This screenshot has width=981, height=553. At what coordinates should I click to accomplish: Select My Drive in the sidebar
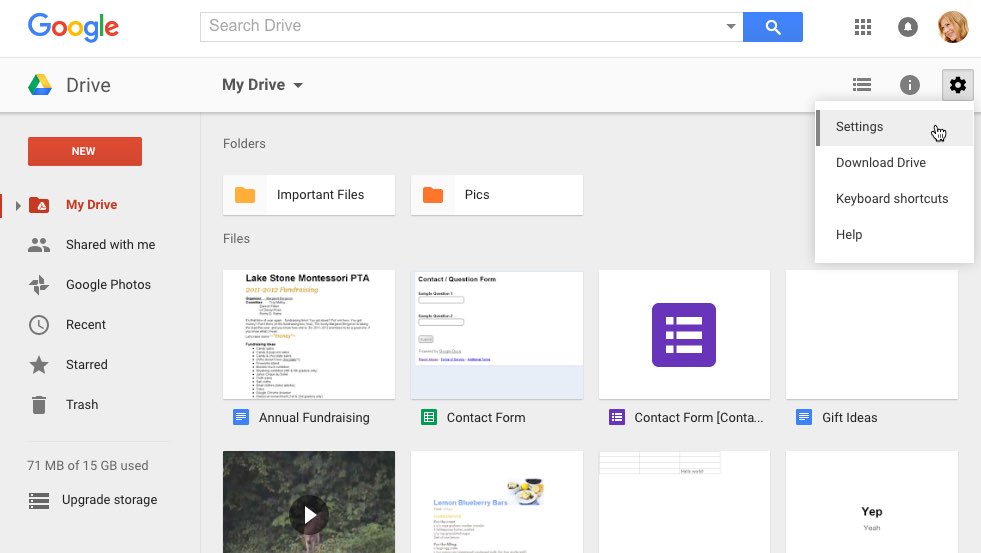pyautogui.click(x=91, y=205)
